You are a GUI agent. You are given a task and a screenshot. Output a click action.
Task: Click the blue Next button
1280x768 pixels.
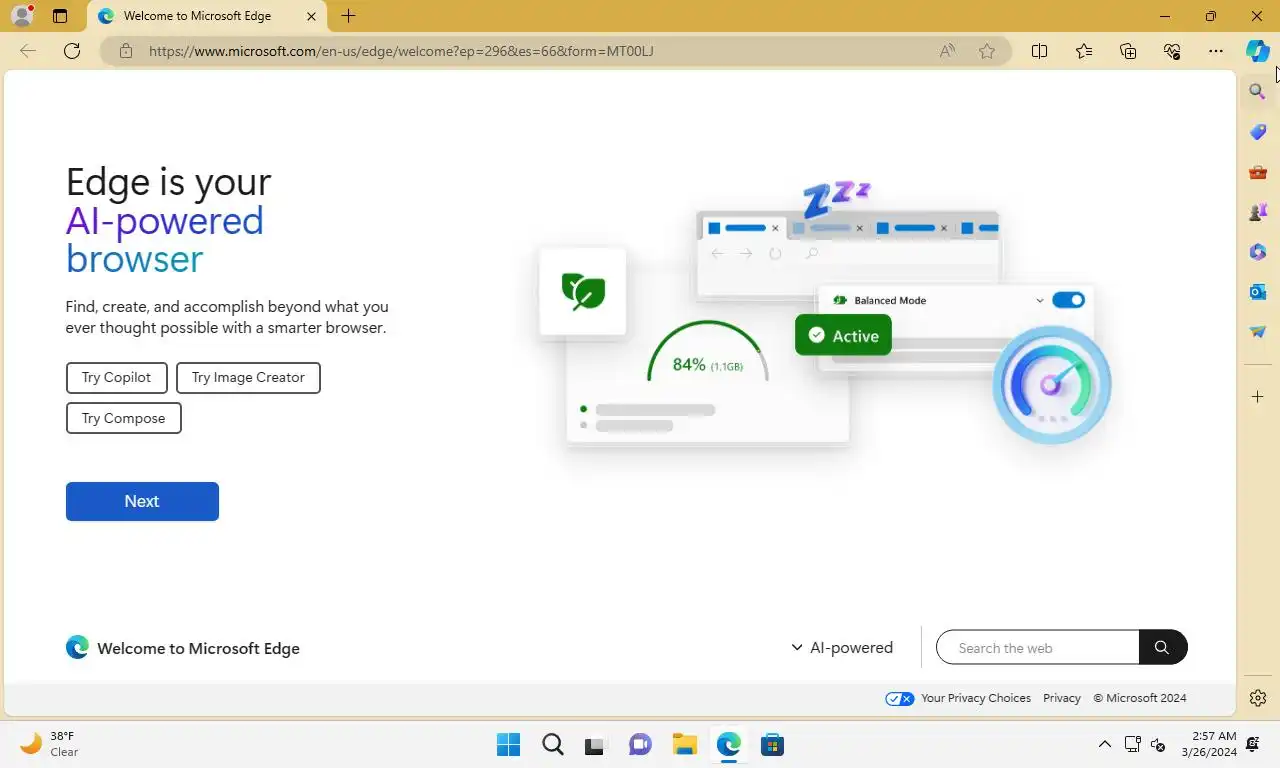tap(142, 501)
